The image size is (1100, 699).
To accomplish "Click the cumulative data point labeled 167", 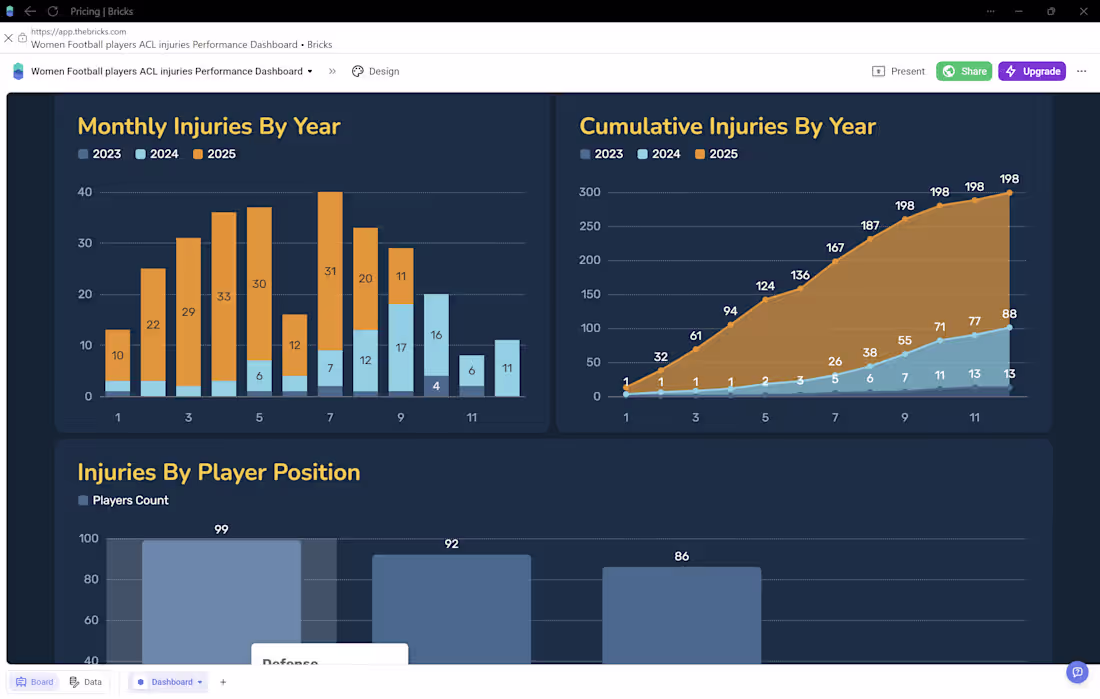I will coord(835,261).
